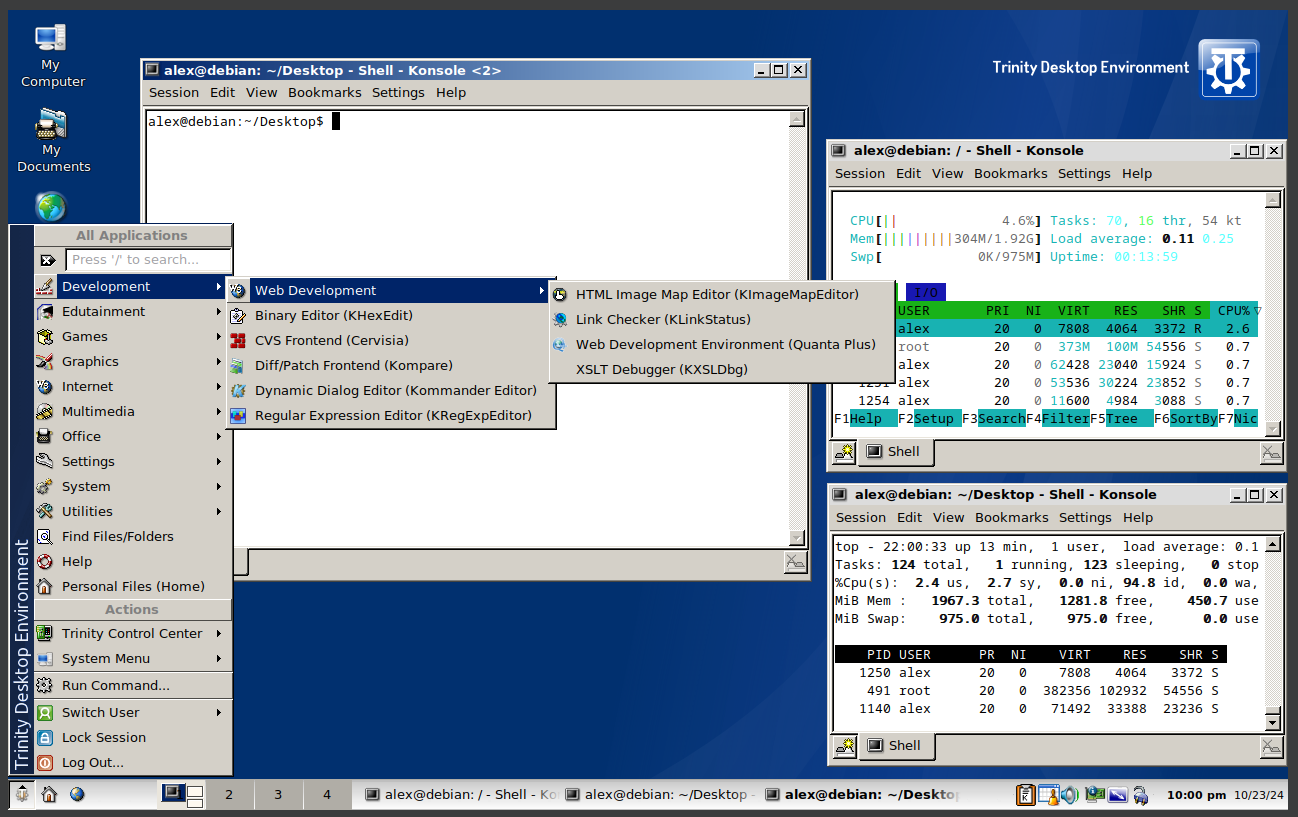The image size is (1298, 817).
Task: Open Bookmarks menu in Konsole <2> window
Action: (x=324, y=93)
